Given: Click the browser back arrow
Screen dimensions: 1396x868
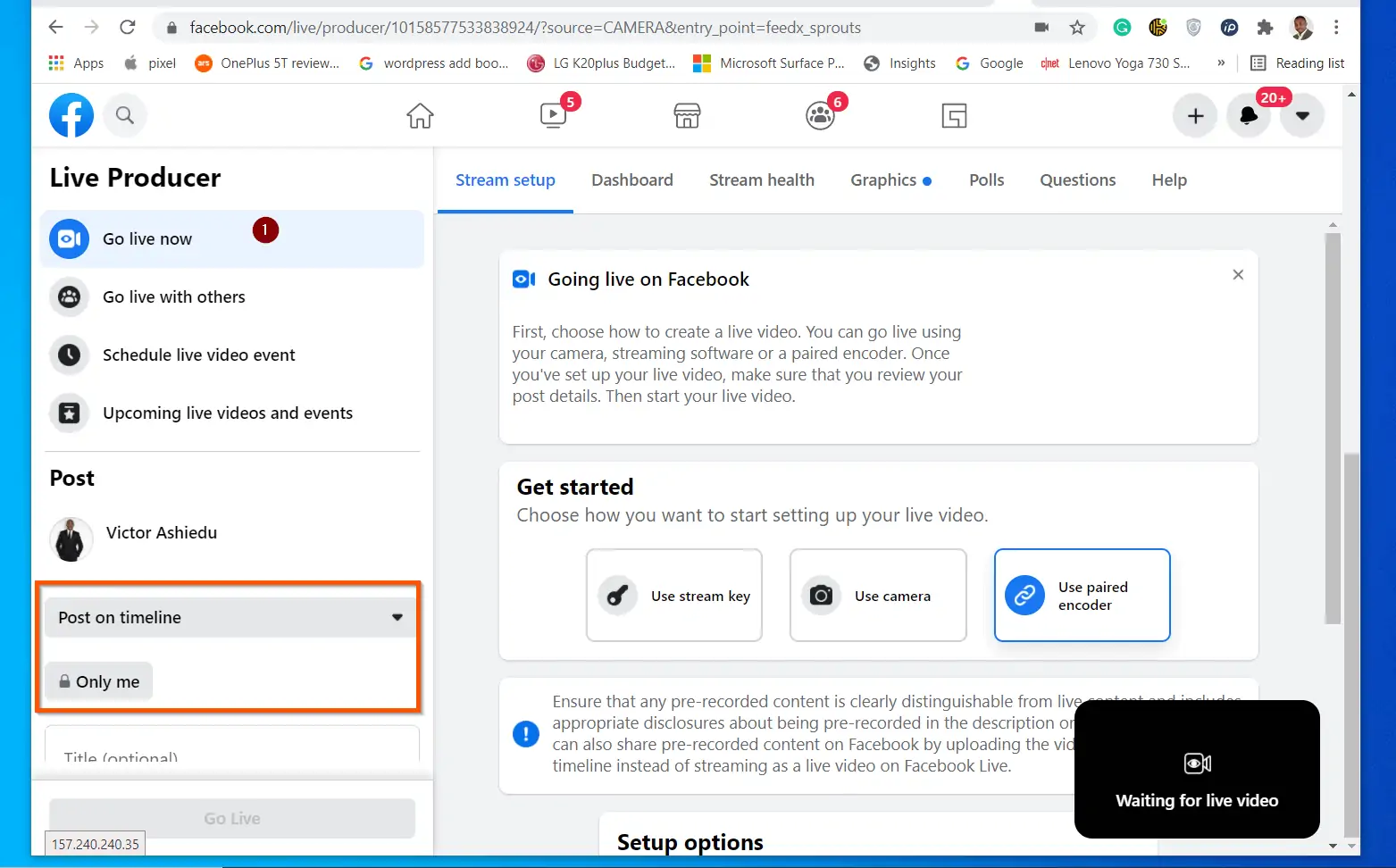Looking at the screenshot, I should (56, 27).
